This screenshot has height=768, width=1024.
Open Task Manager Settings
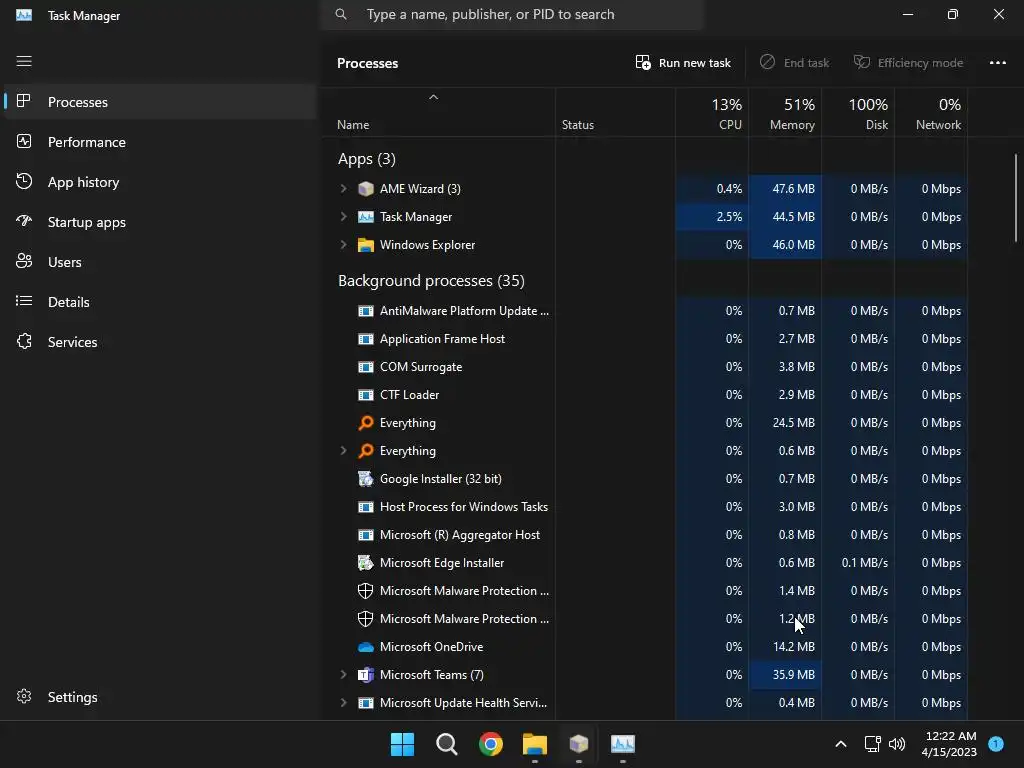[160, 697]
